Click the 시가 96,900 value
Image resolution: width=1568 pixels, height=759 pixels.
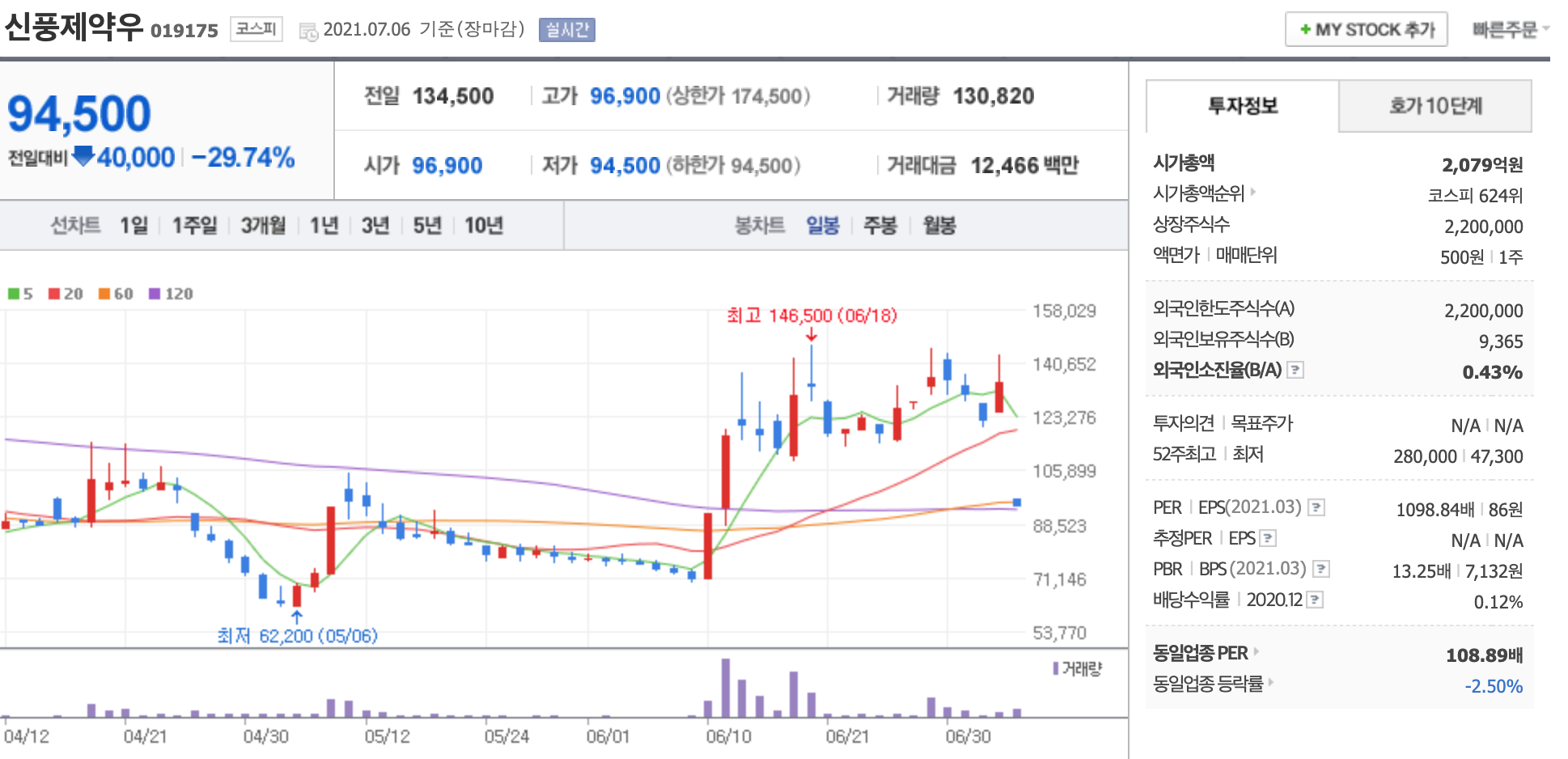447,166
